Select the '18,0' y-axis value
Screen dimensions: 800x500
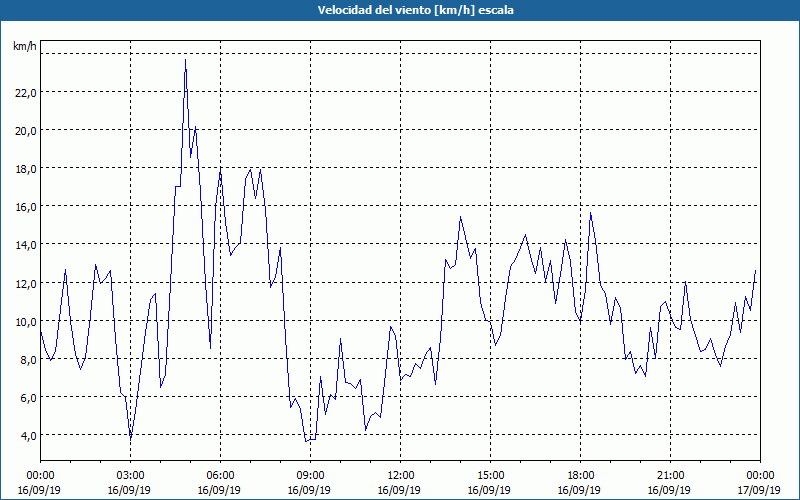pyautogui.click(x=27, y=169)
